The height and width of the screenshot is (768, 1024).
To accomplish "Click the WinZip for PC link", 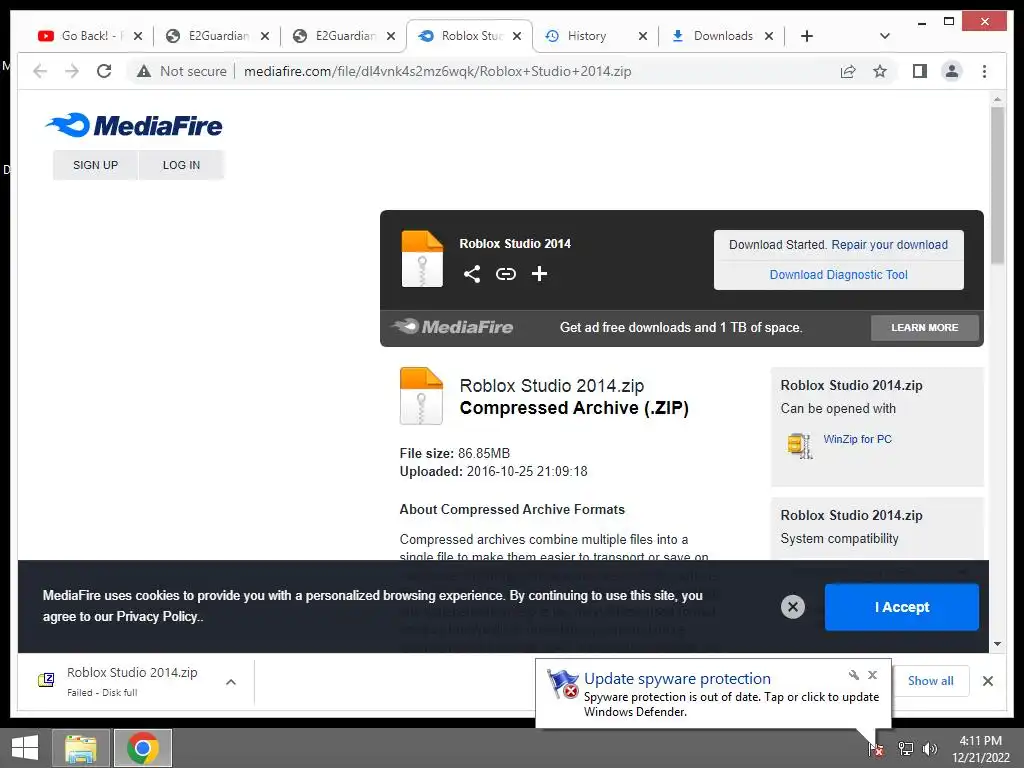I will coord(857,440).
